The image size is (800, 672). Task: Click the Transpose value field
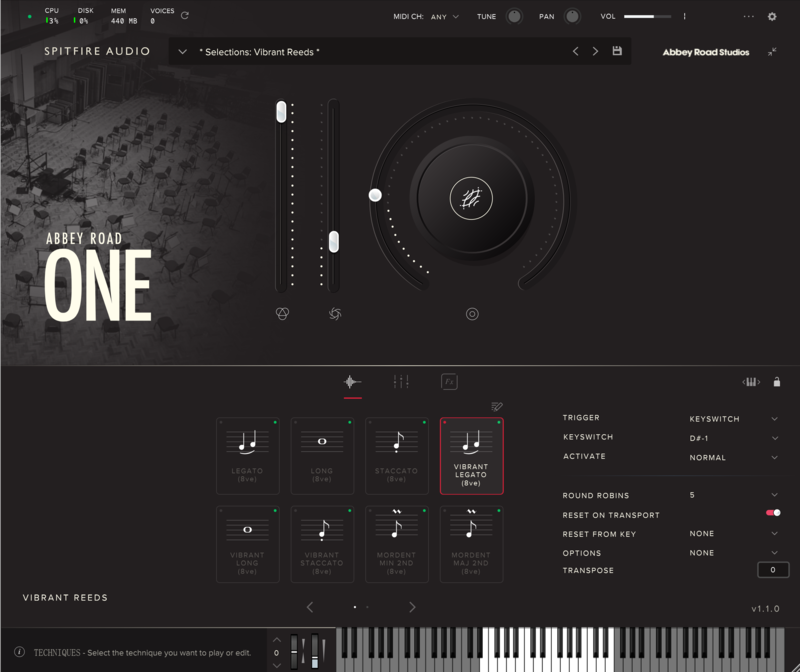click(773, 570)
